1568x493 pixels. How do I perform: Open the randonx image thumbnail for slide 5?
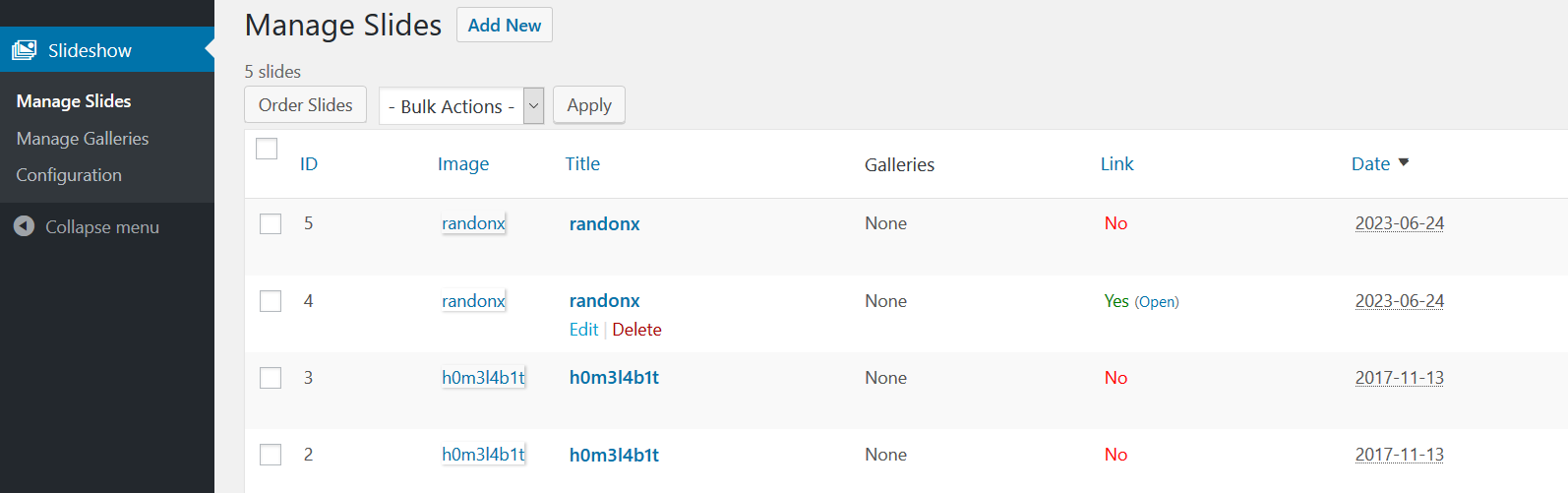473,223
